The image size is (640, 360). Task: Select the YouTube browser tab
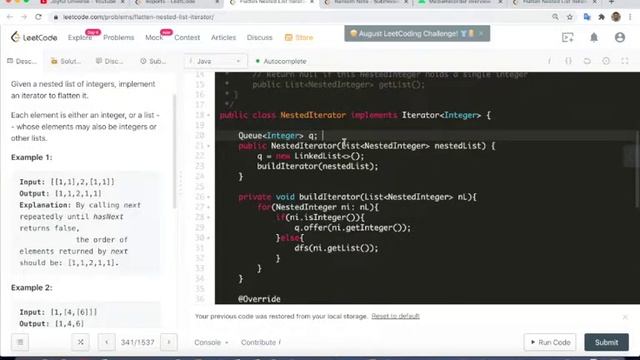click(83, 2)
